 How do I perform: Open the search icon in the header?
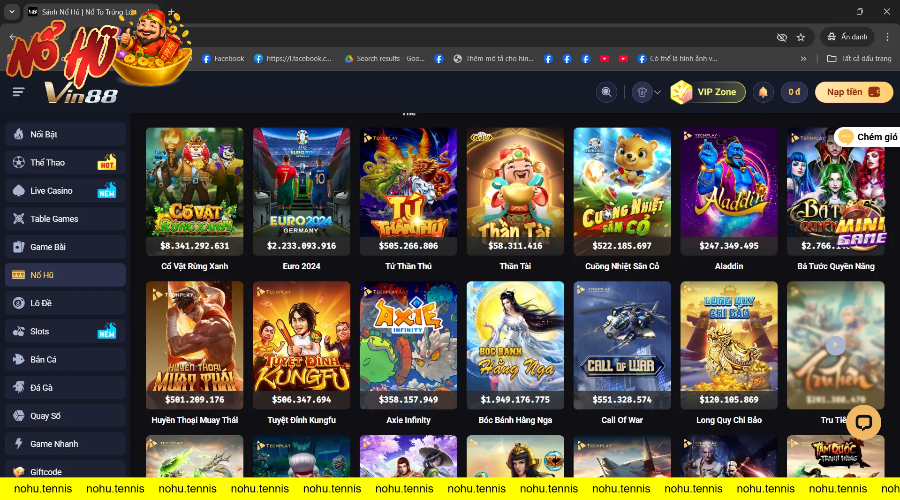pyautogui.click(x=606, y=92)
